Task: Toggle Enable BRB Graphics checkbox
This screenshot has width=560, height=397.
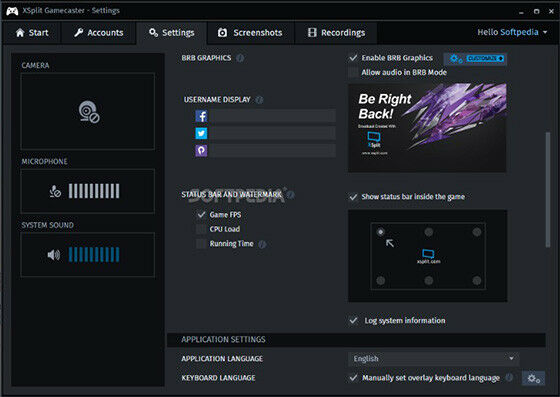Action: coord(353,58)
